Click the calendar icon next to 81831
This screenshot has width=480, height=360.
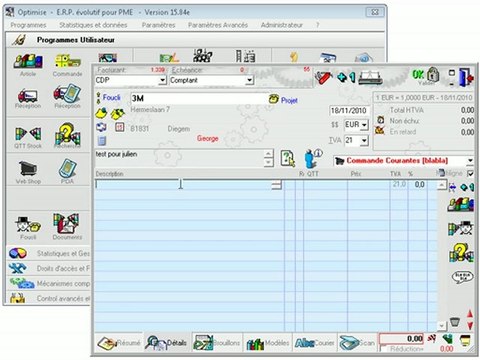click(120, 127)
